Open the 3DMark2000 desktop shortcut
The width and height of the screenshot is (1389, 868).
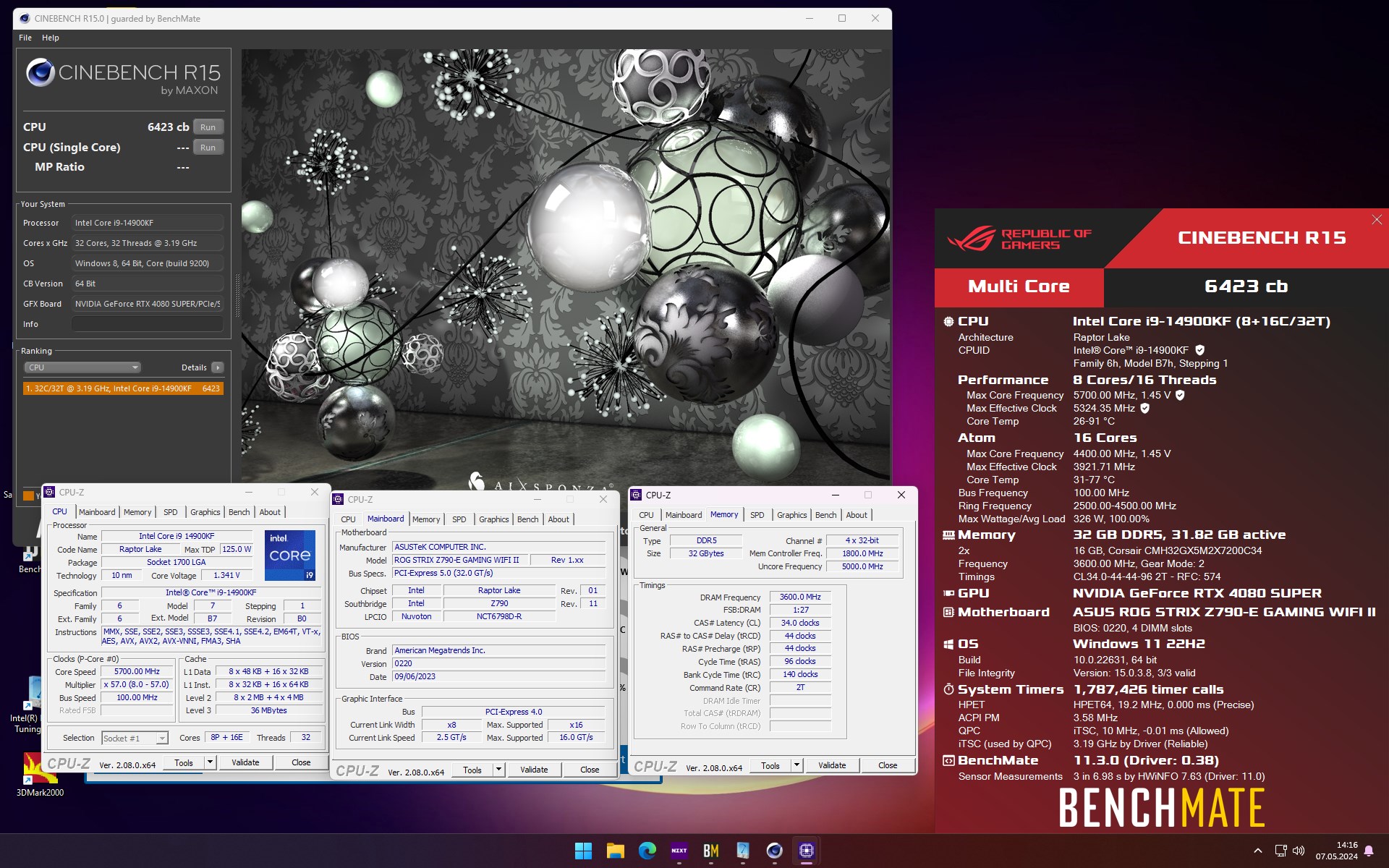click(x=40, y=775)
